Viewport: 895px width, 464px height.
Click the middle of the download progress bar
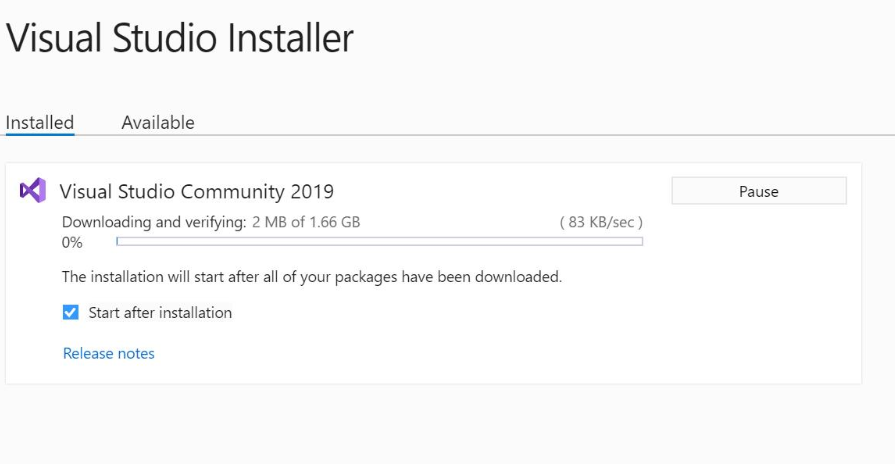(380, 241)
